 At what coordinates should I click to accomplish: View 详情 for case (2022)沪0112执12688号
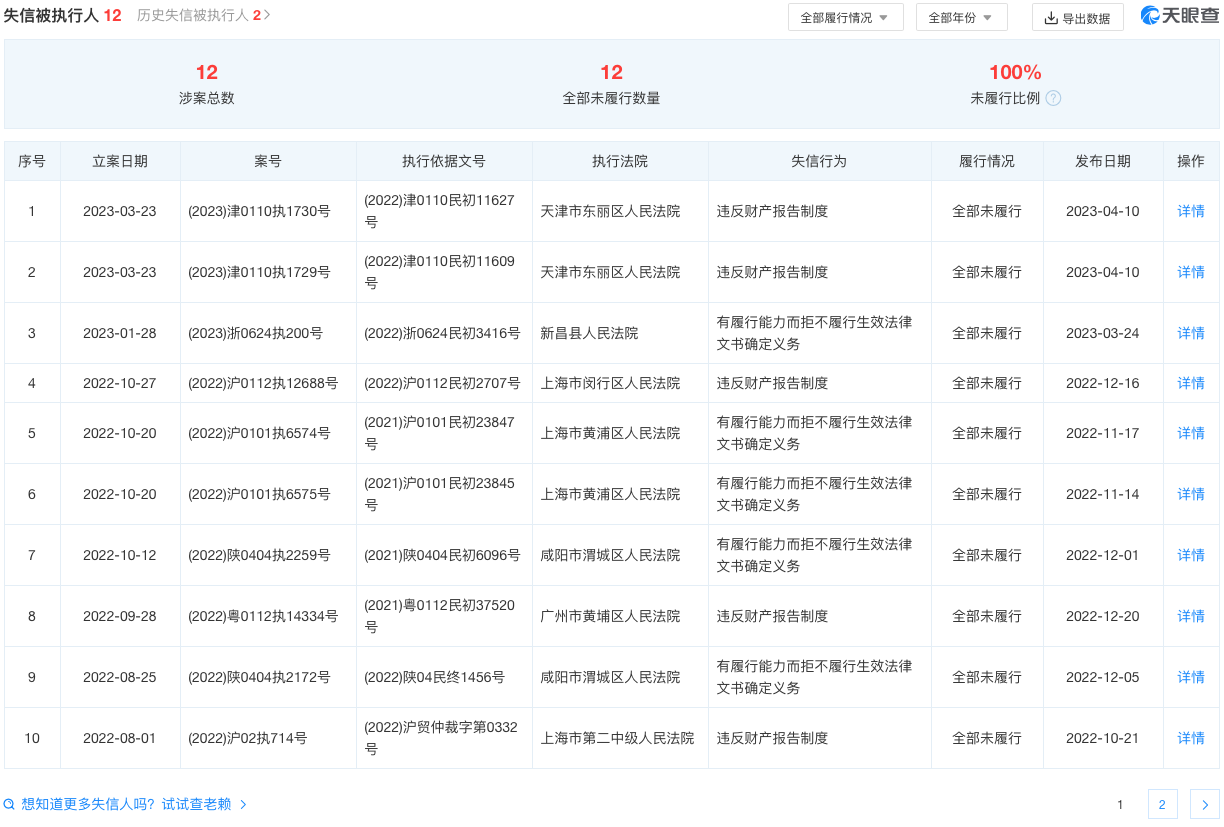1190,383
